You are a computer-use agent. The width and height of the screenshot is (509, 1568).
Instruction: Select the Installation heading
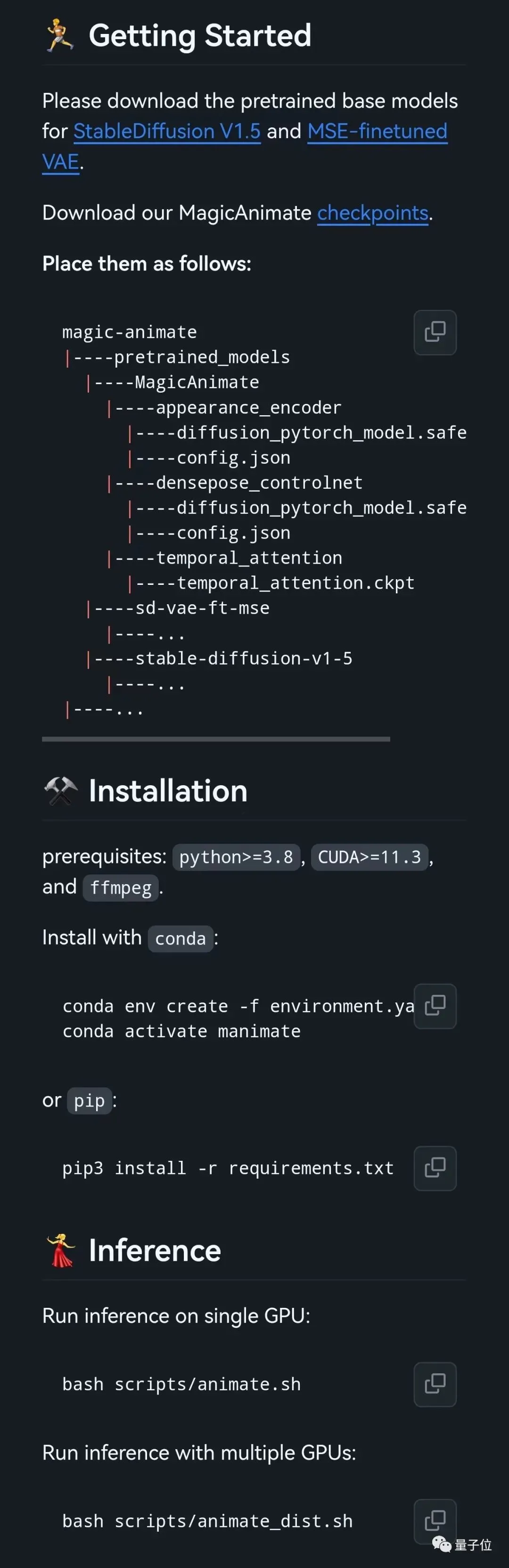168,791
